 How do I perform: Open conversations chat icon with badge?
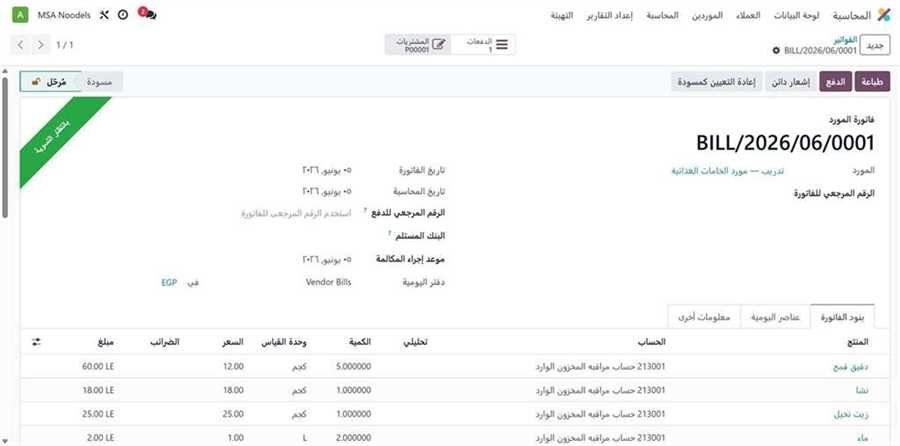pyautogui.click(x=148, y=14)
